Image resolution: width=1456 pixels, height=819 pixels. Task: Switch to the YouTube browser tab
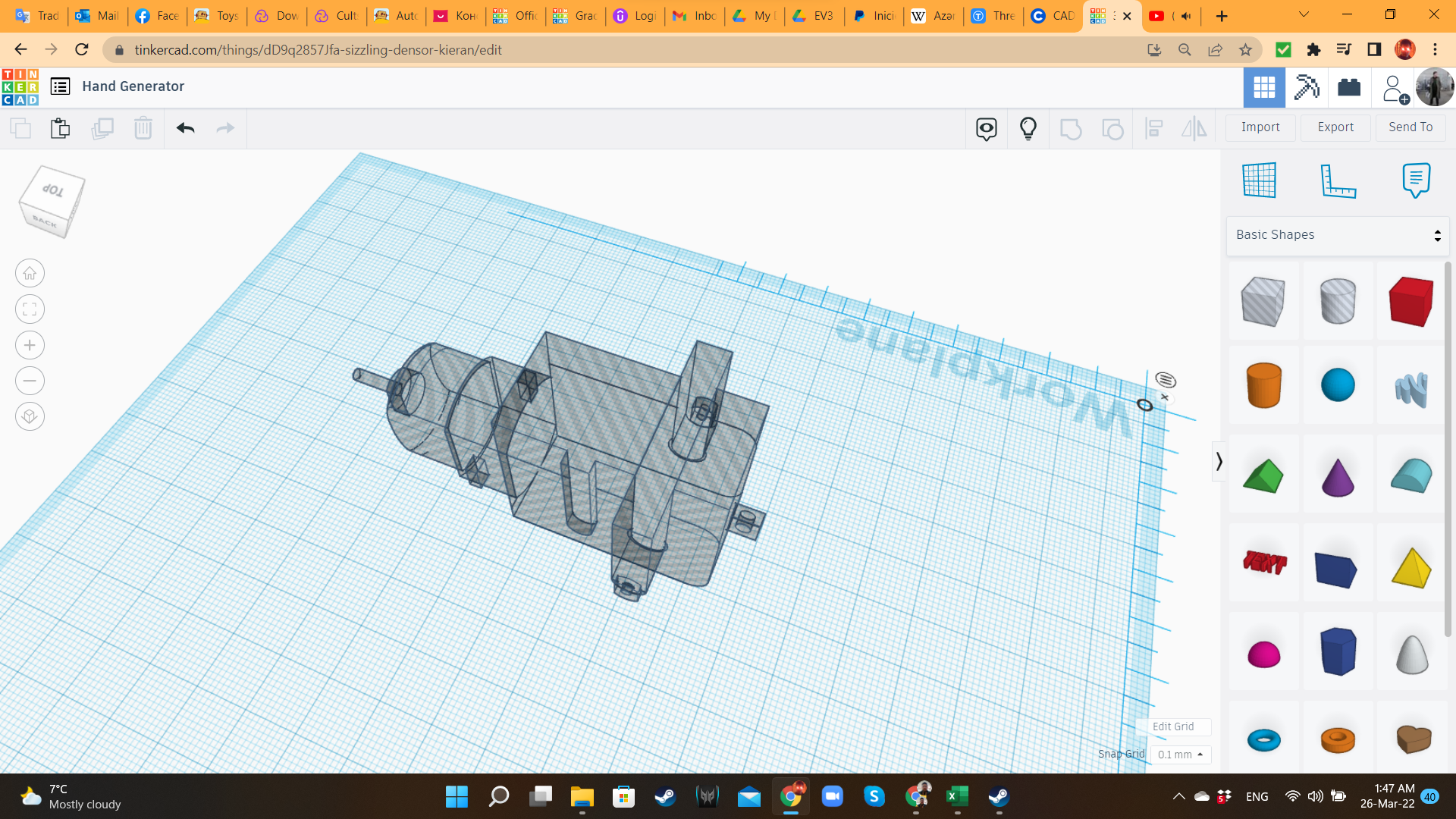pos(1157,16)
